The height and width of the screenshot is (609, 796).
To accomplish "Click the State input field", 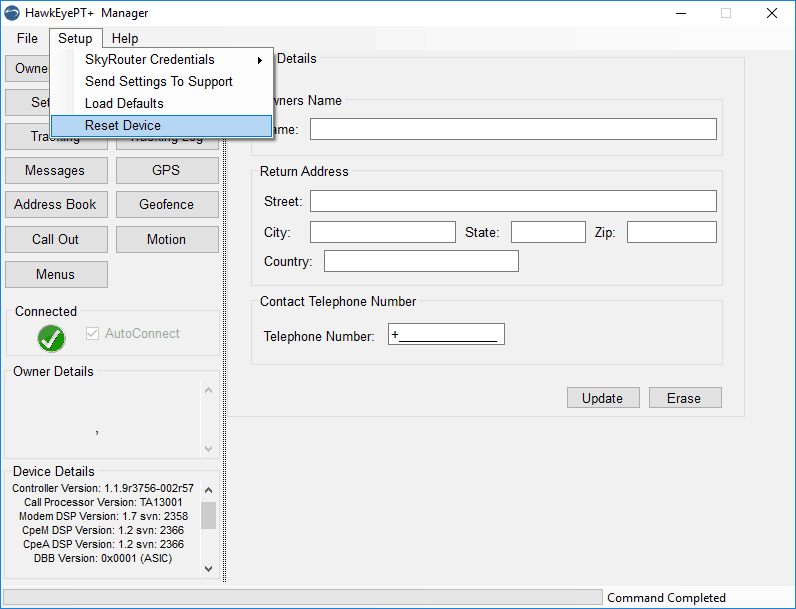I will click(x=548, y=232).
